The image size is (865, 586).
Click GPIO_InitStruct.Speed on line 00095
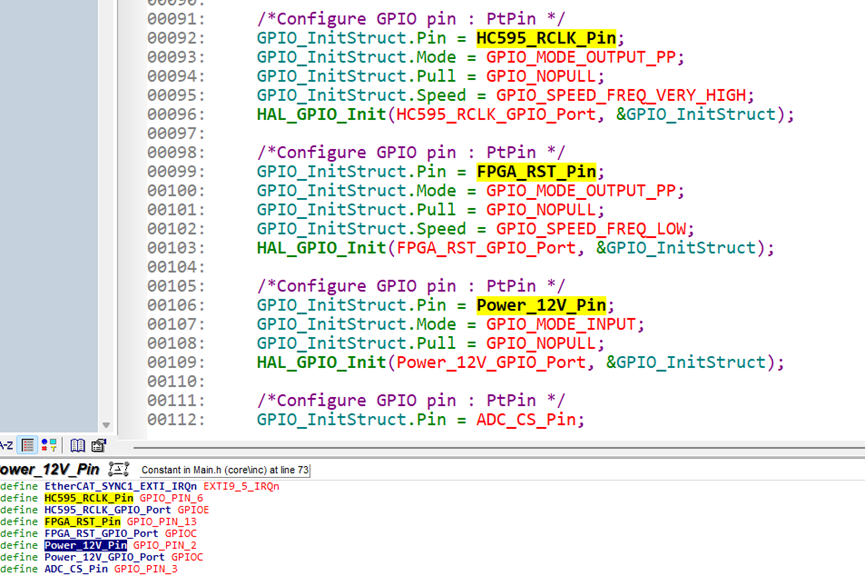point(361,95)
